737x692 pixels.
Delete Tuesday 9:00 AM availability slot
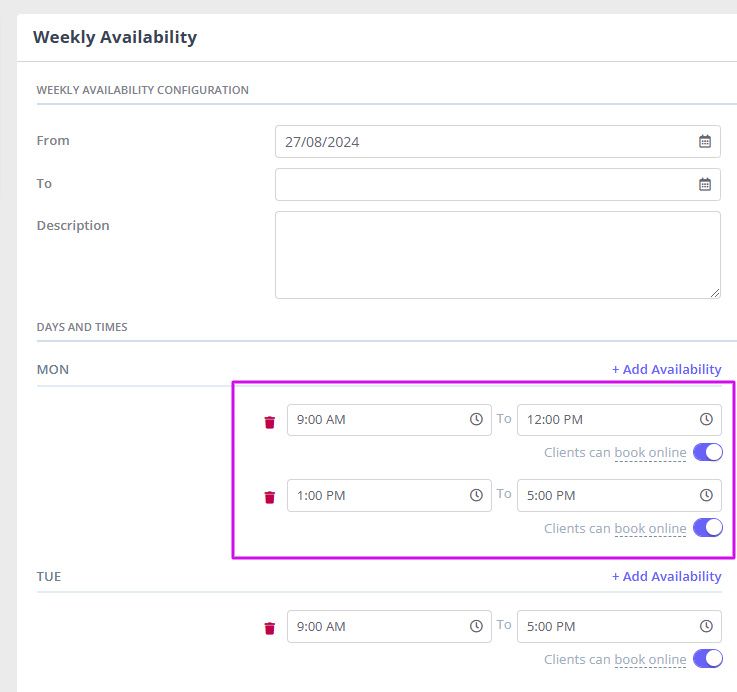pos(270,628)
